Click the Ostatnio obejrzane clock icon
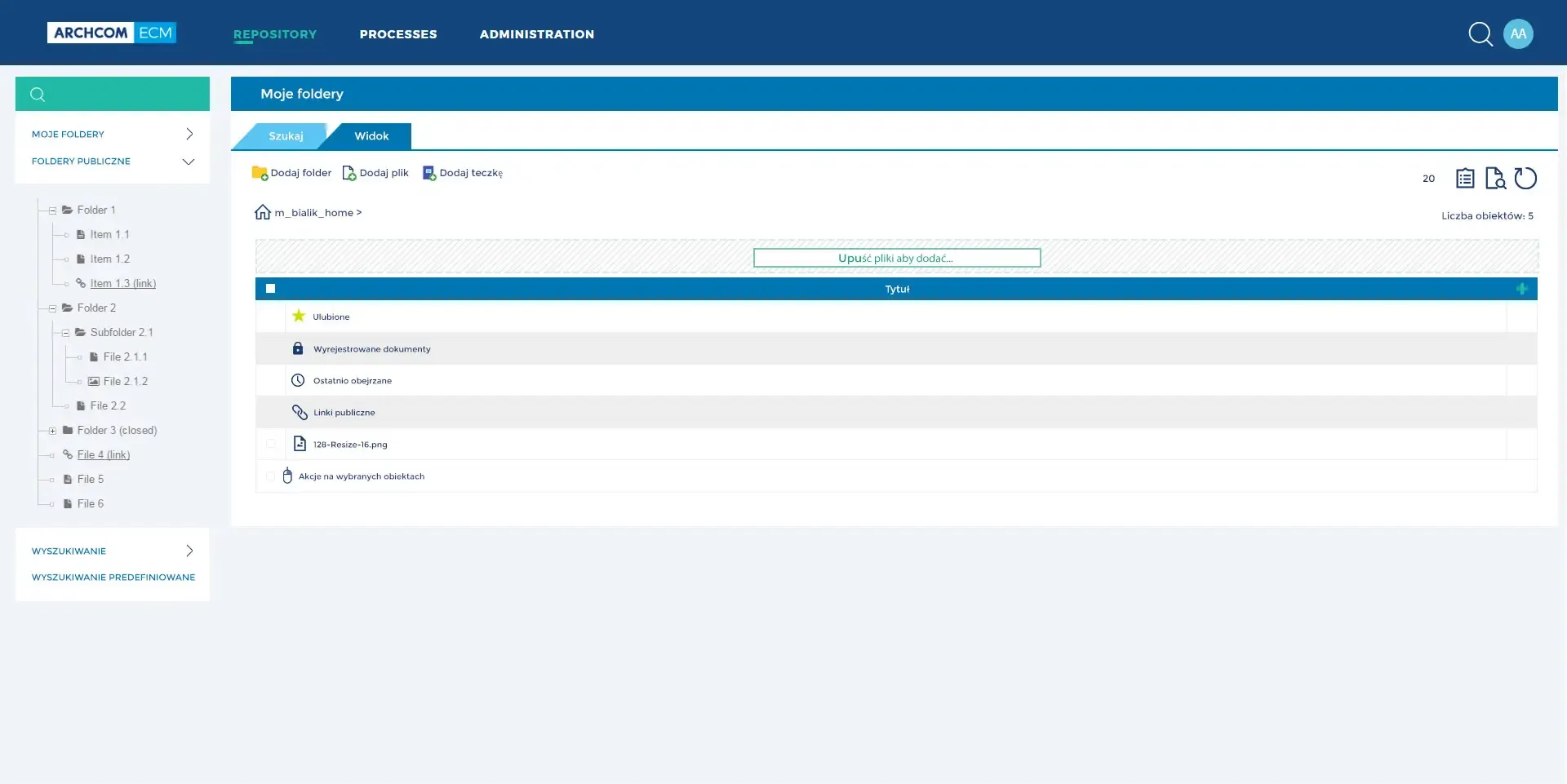 click(x=298, y=380)
